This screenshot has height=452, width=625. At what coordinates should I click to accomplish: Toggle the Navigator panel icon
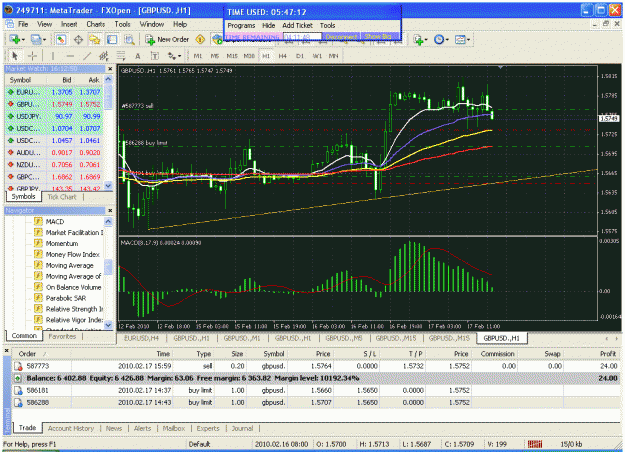pos(94,39)
